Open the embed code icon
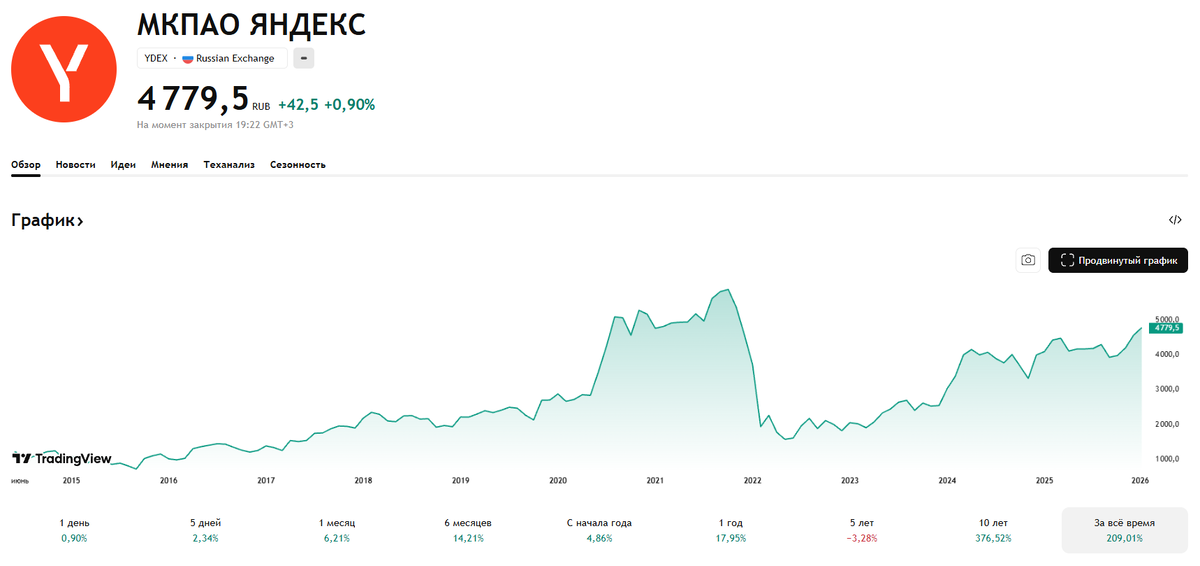 pos(1175,220)
